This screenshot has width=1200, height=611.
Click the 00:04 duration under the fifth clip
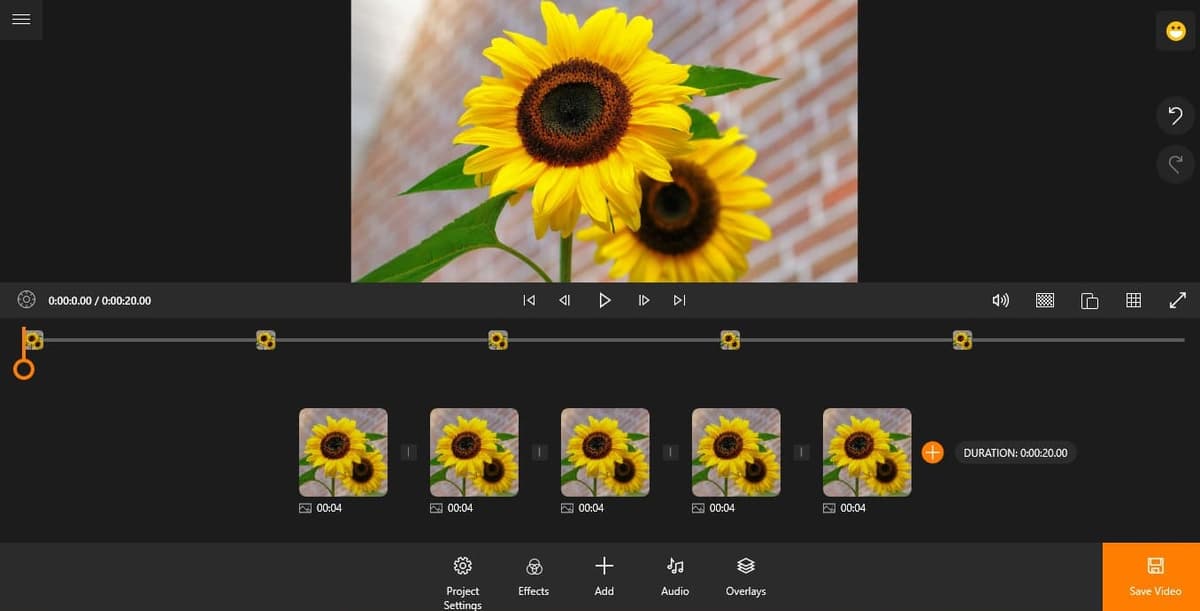point(853,508)
